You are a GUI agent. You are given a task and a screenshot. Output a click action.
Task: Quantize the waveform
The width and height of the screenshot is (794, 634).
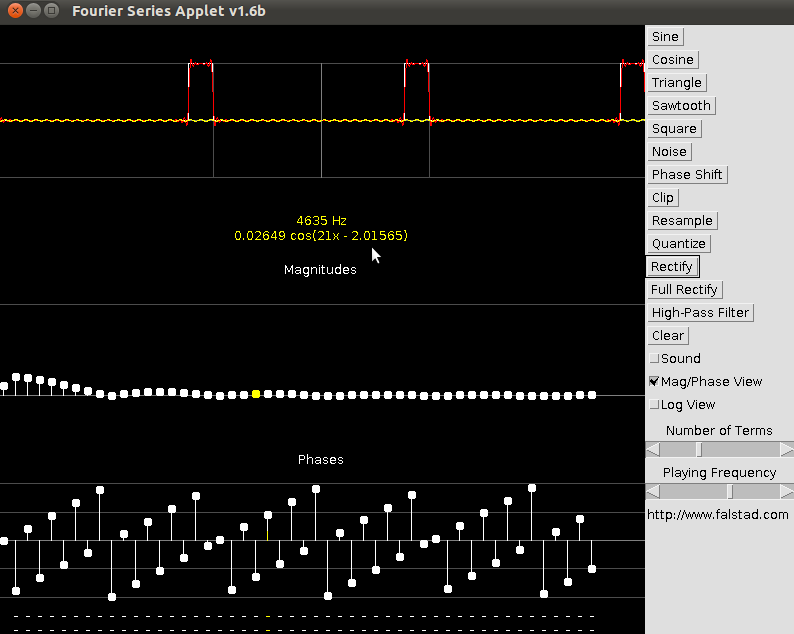(679, 244)
